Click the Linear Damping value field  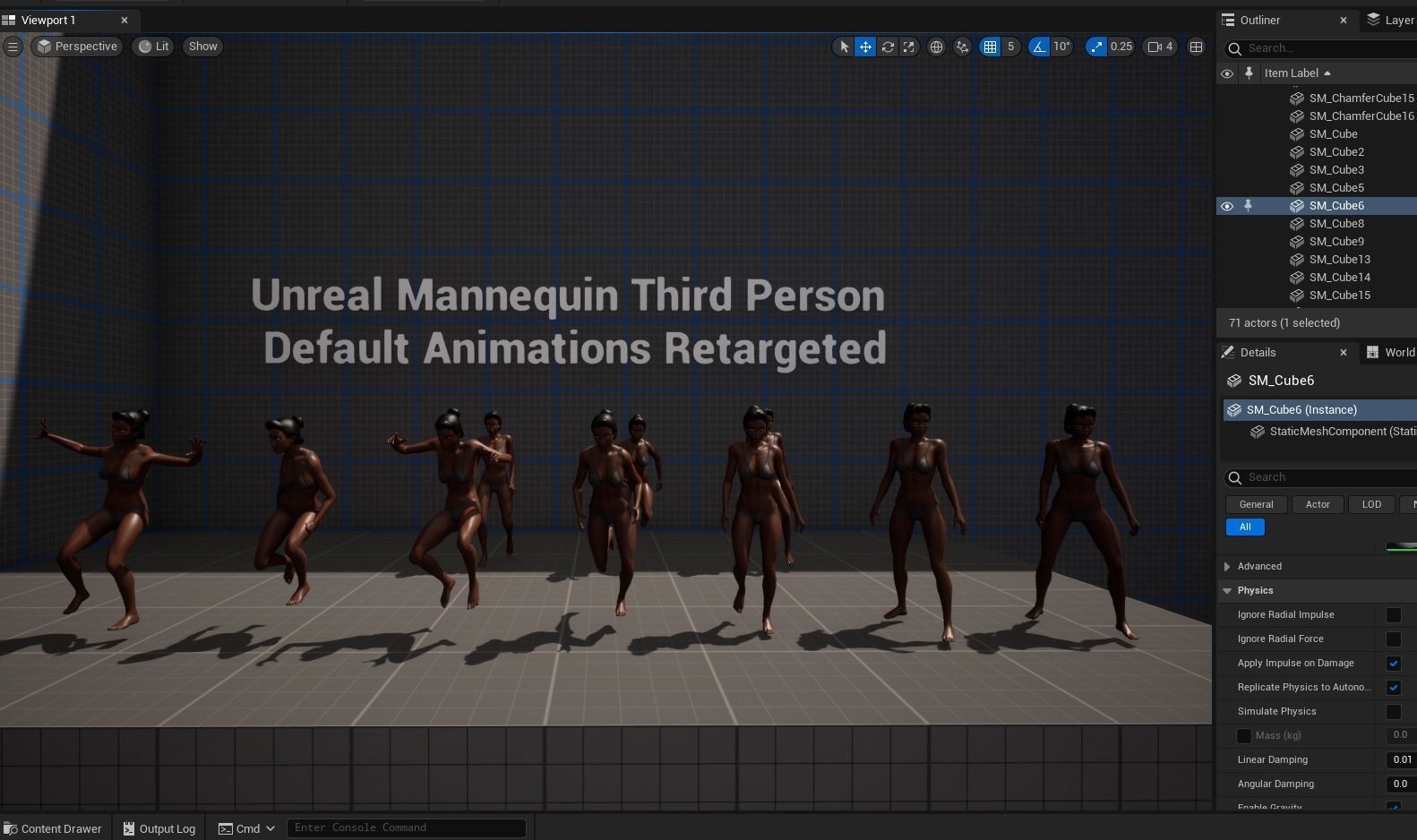(1402, 759)
